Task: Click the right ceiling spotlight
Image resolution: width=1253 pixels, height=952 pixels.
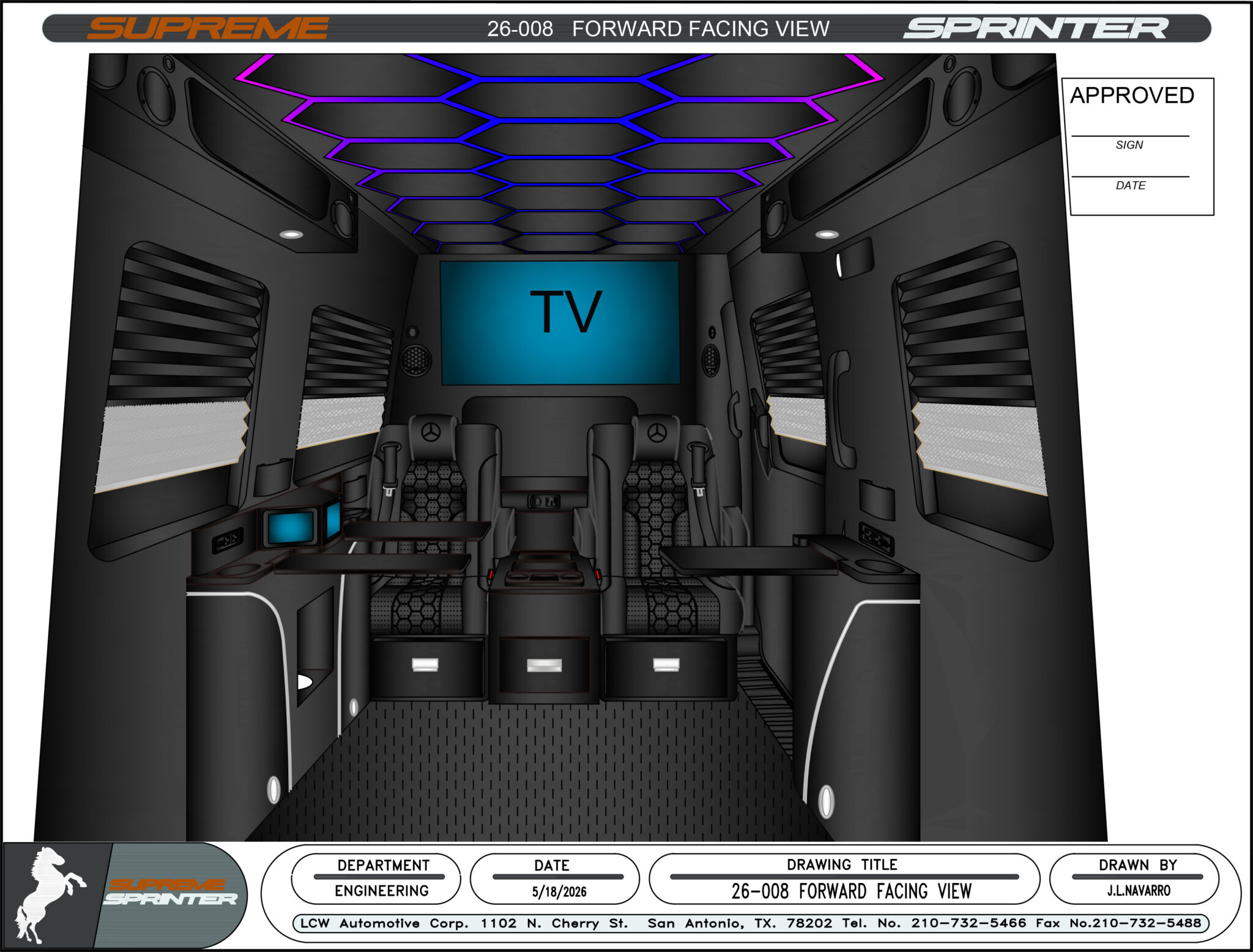Action: tap(827, 234)
